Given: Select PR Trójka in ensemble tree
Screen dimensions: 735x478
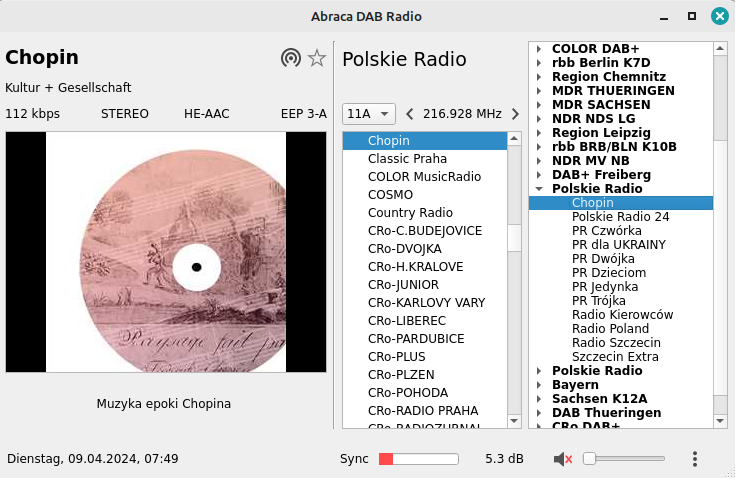Looking at the screenshot, I should pyautogui.click(x=599, y=300).
